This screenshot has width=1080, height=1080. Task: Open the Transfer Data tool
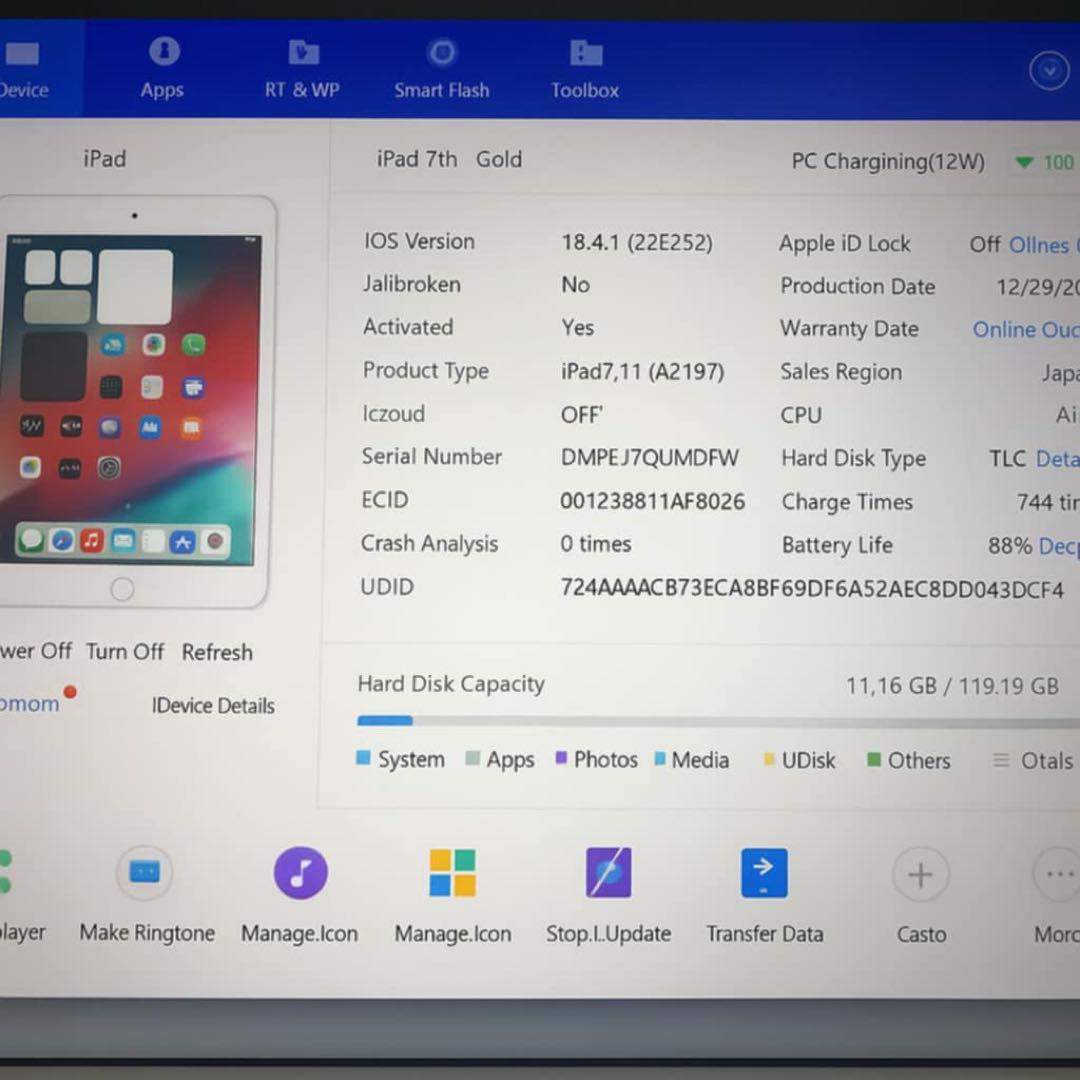[765, 873]
